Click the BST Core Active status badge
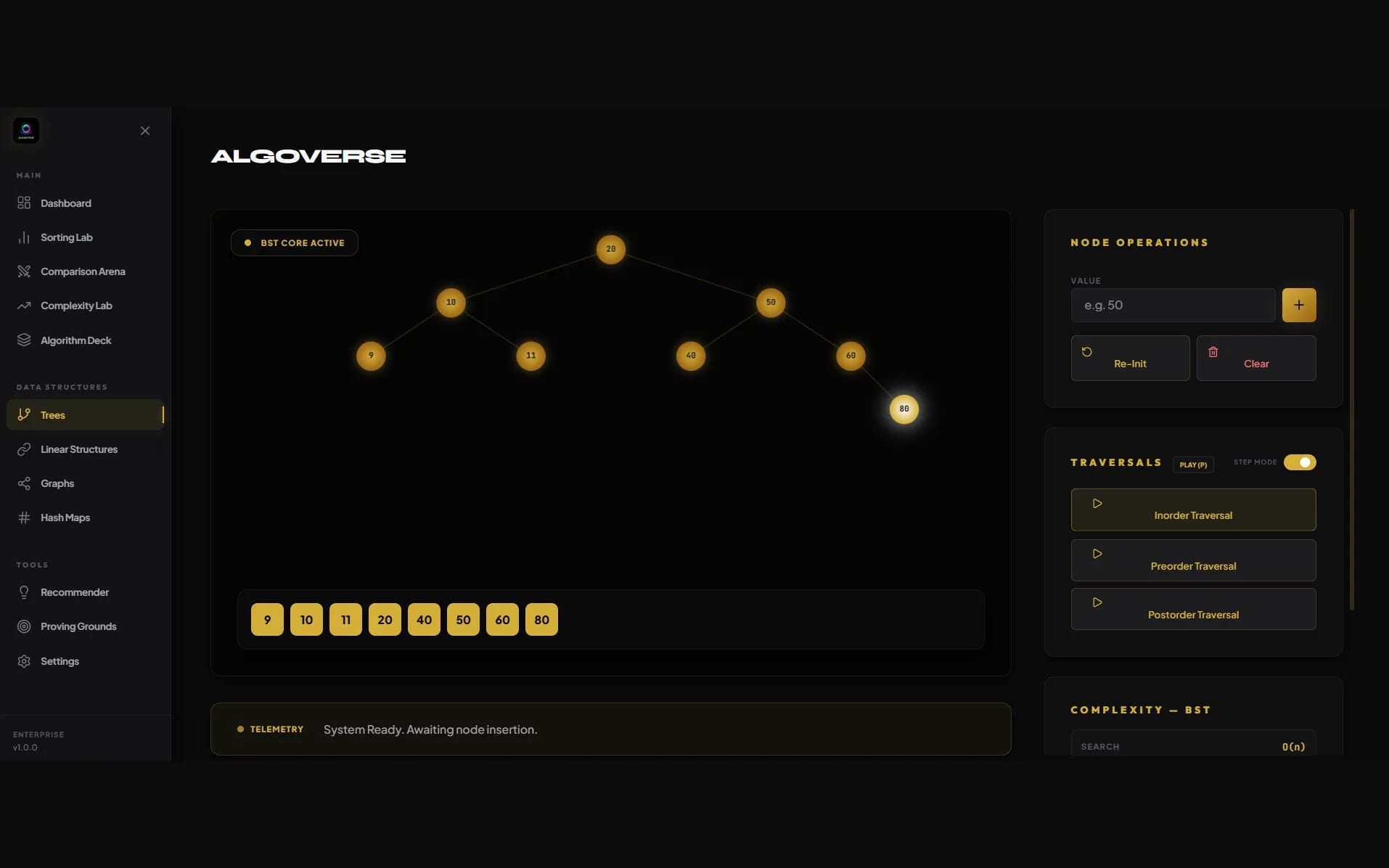Viewport: 1389px width, 868px height. [295, 243]
